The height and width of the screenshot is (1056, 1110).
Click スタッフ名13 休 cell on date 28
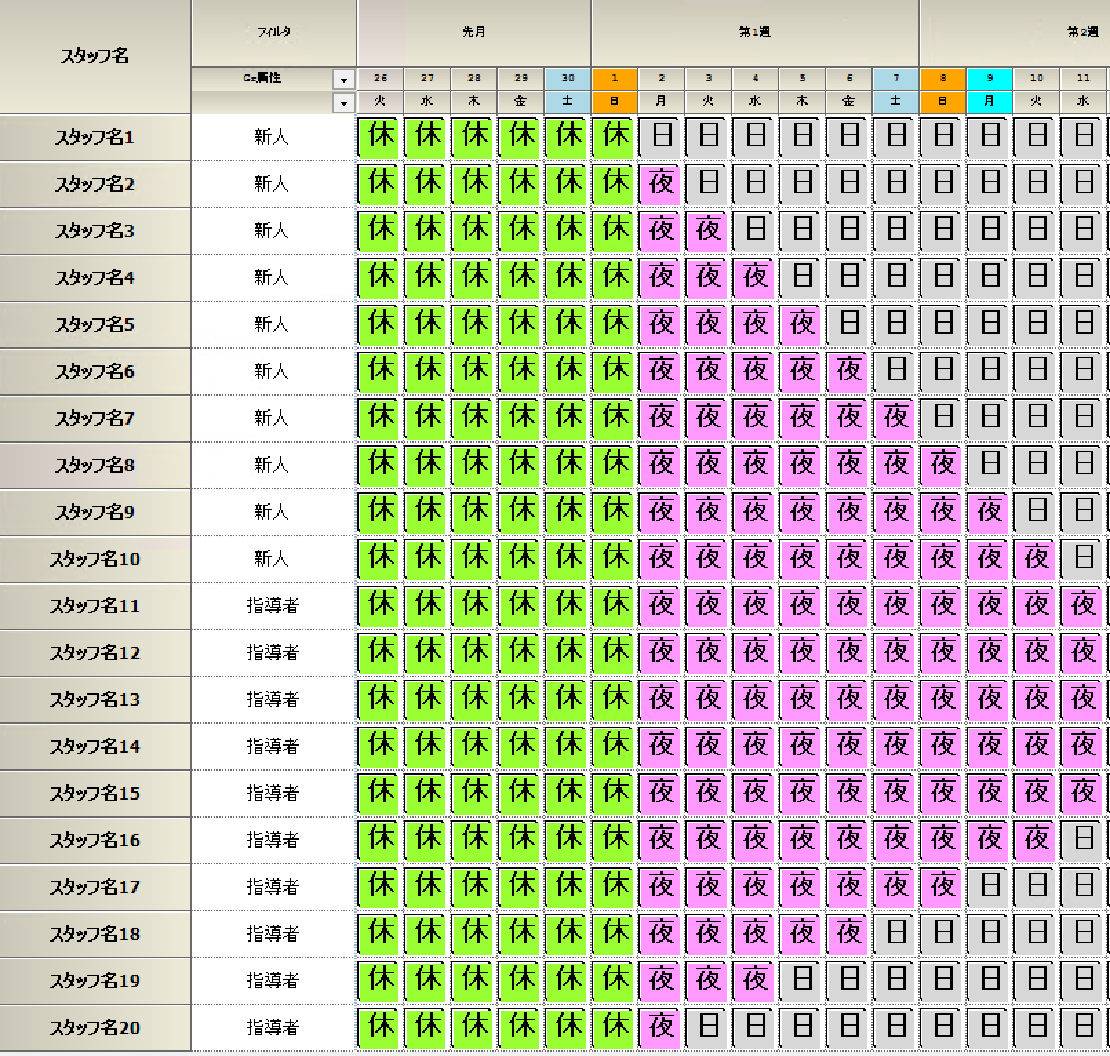(x=474, y=699)
